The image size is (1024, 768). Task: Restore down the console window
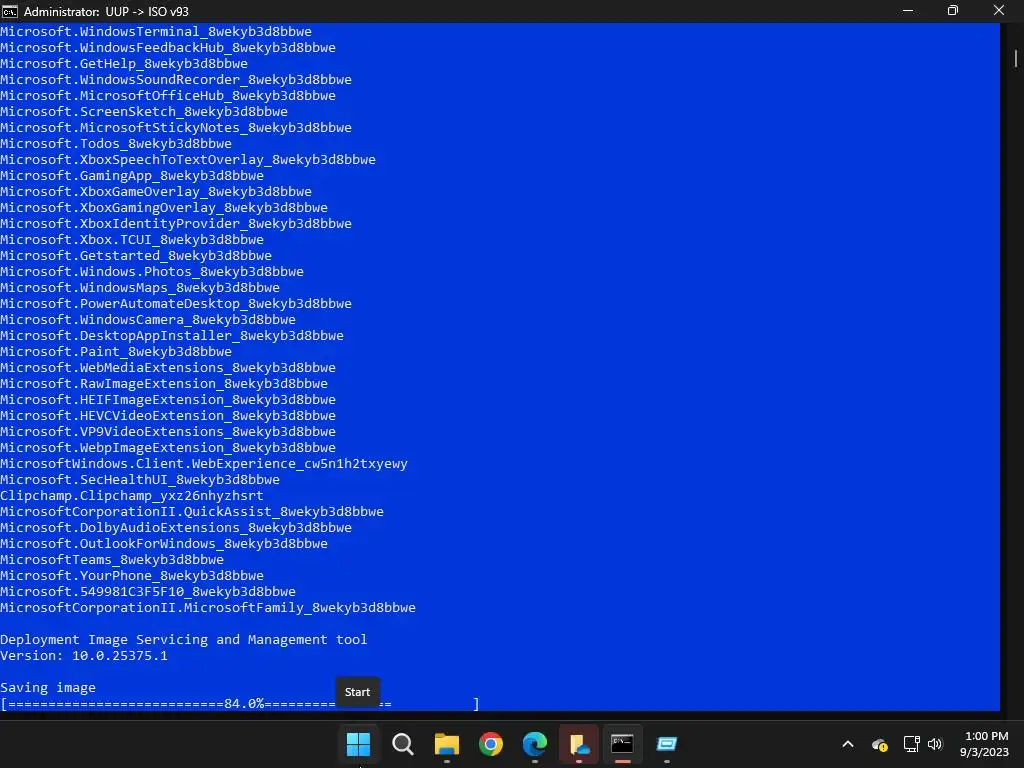(x=953, y=10)
